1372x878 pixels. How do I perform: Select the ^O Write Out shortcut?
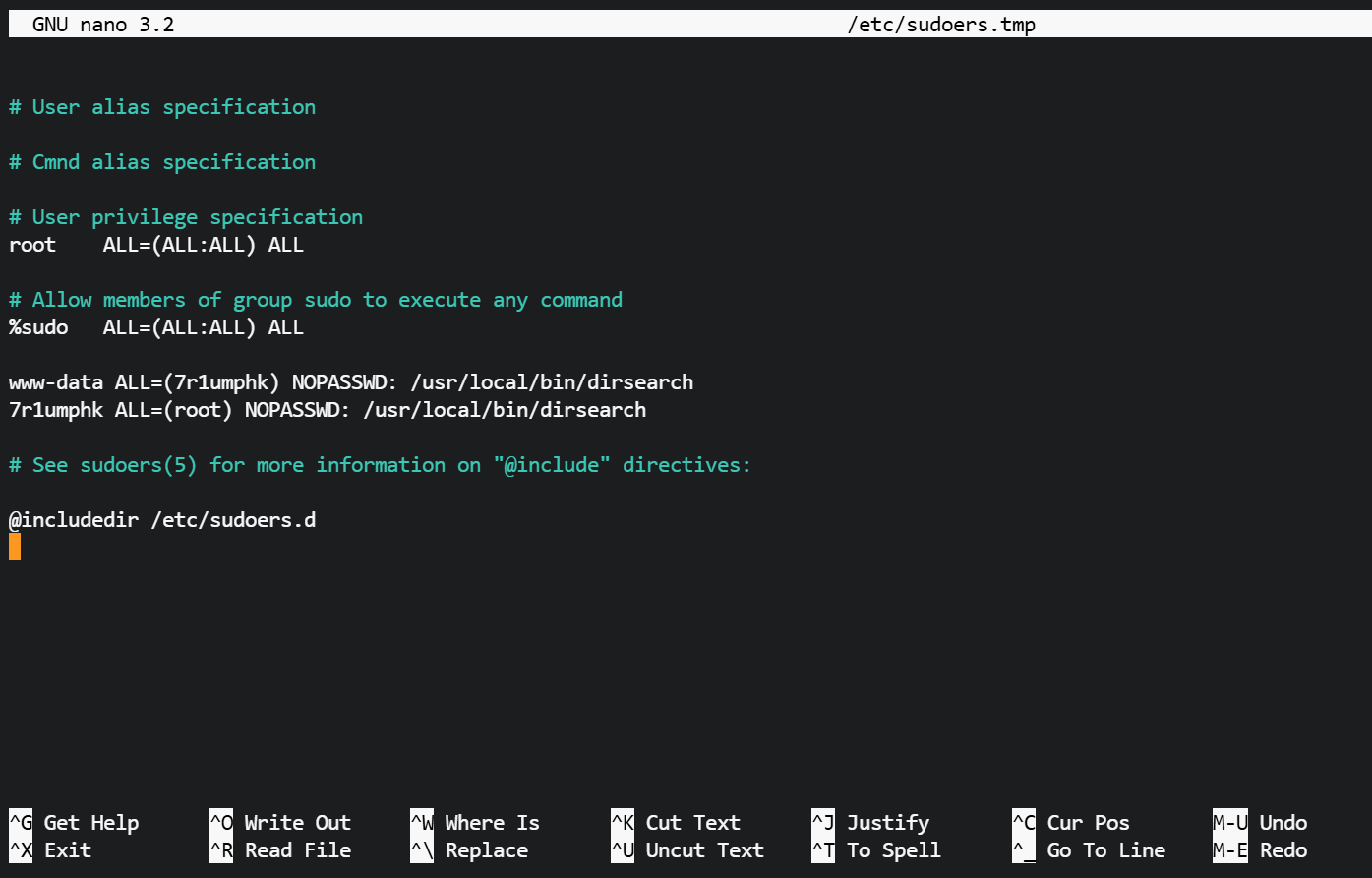point(280,823)
